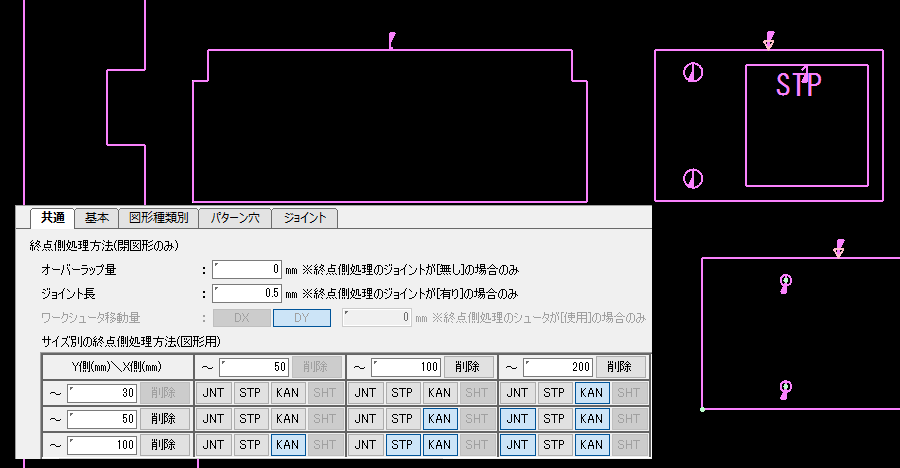900x468 pixels.
Task: Click the Y-side 100 row size field
Action: tap(102, 444)
